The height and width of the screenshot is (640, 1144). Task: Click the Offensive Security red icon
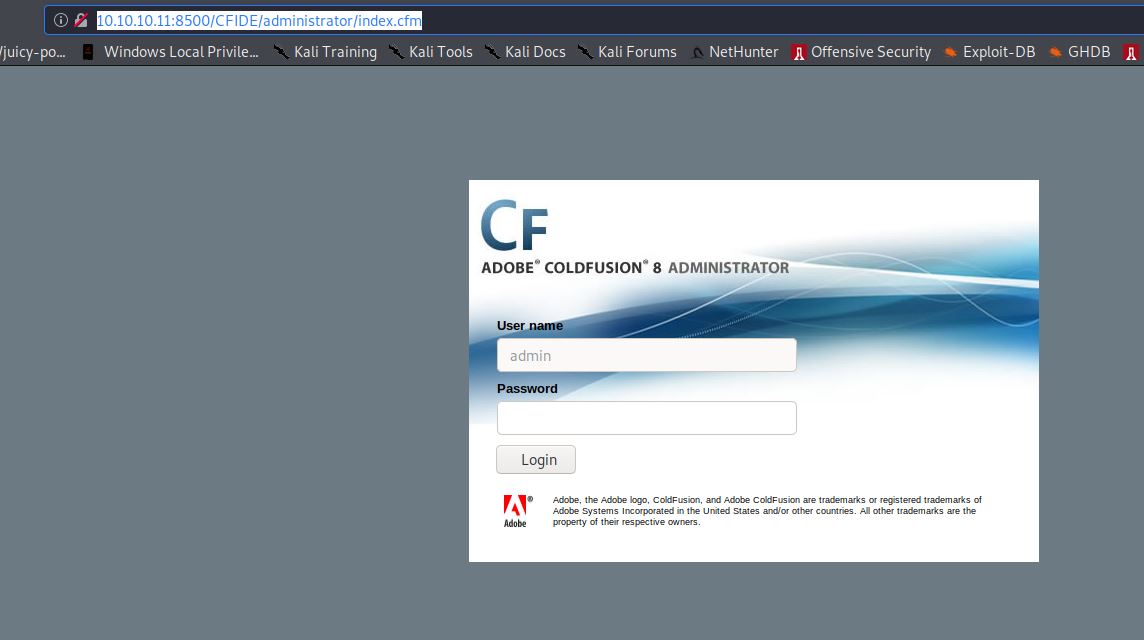[x=799, y=53]
